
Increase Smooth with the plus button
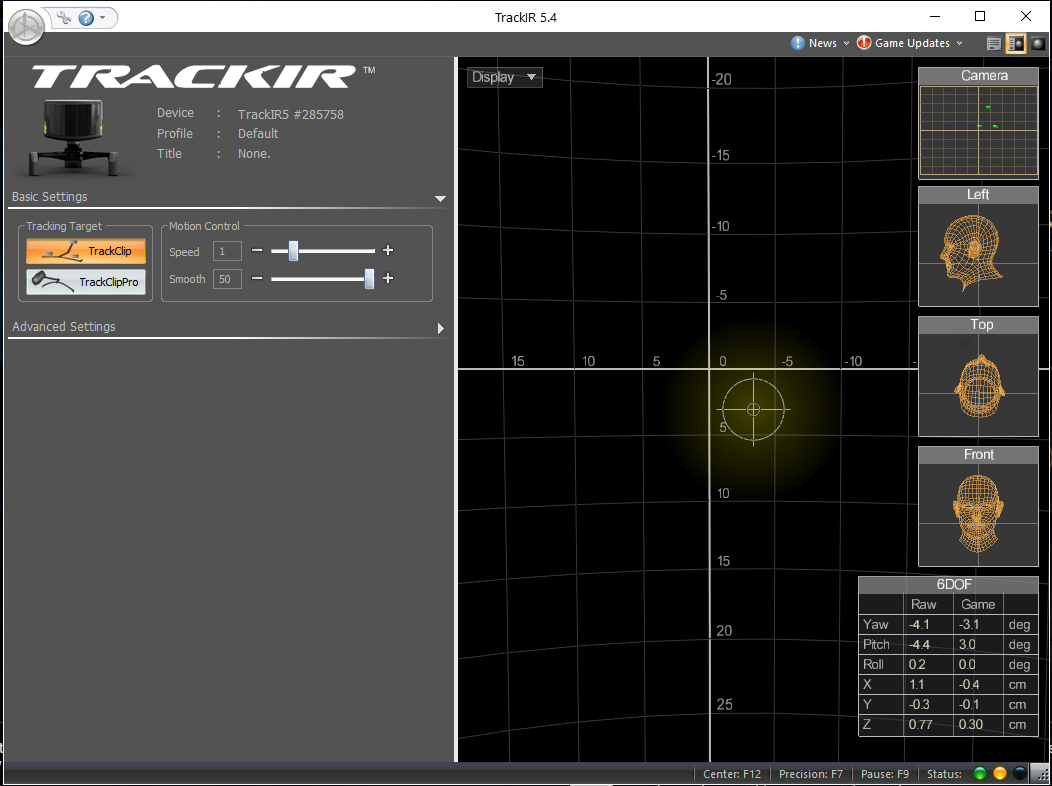click(388, 278)
